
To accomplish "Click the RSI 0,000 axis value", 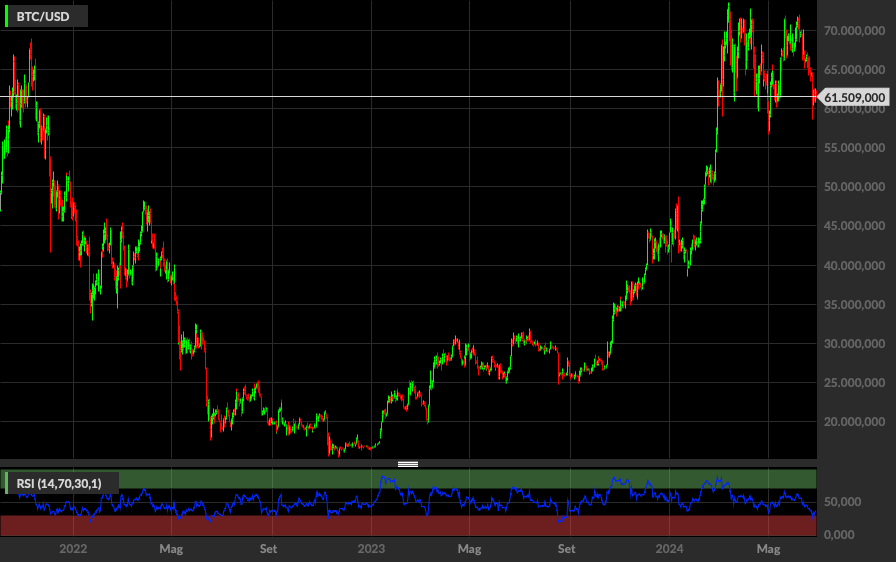I will pyautogui.click(x=839, y=535).
